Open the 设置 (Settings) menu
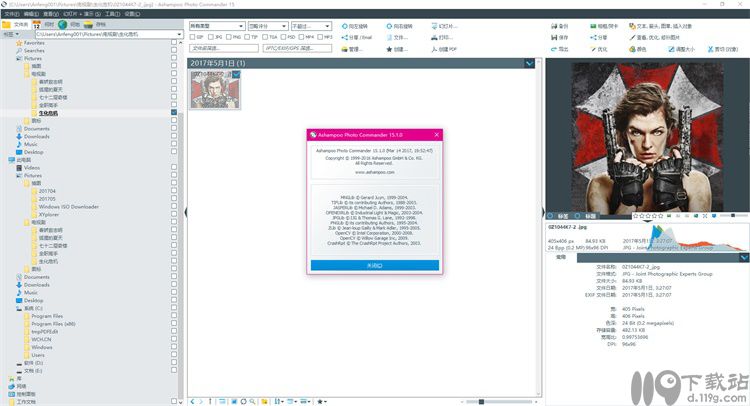Viewport: 750px width, 406px height. [132, 14]
